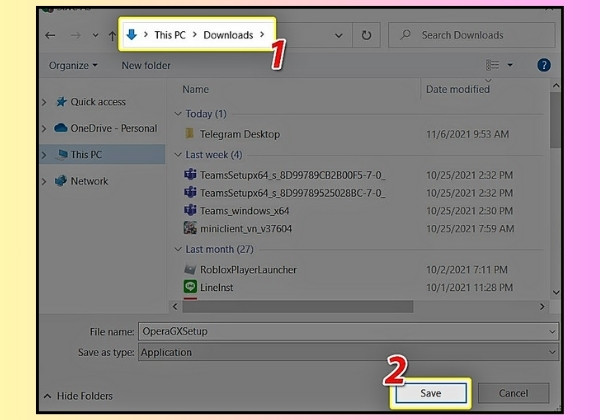Select This PC in navigation pane
This screenshot has height=420, width=600.
(x=86, y=155)
